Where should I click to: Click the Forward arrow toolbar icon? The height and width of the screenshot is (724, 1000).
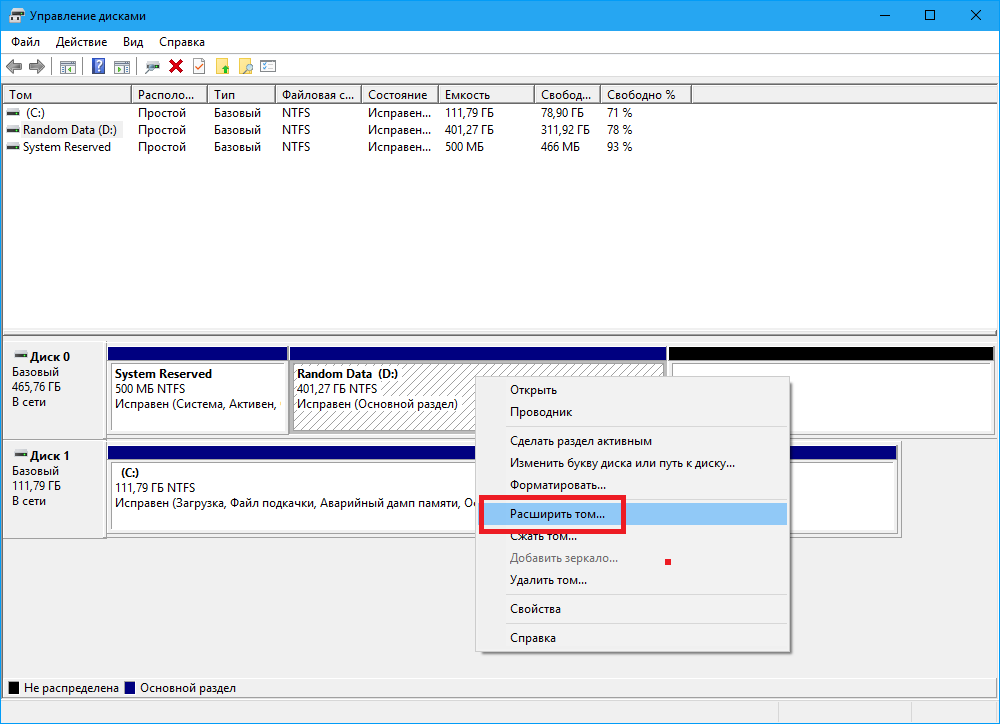coord(37,66)
